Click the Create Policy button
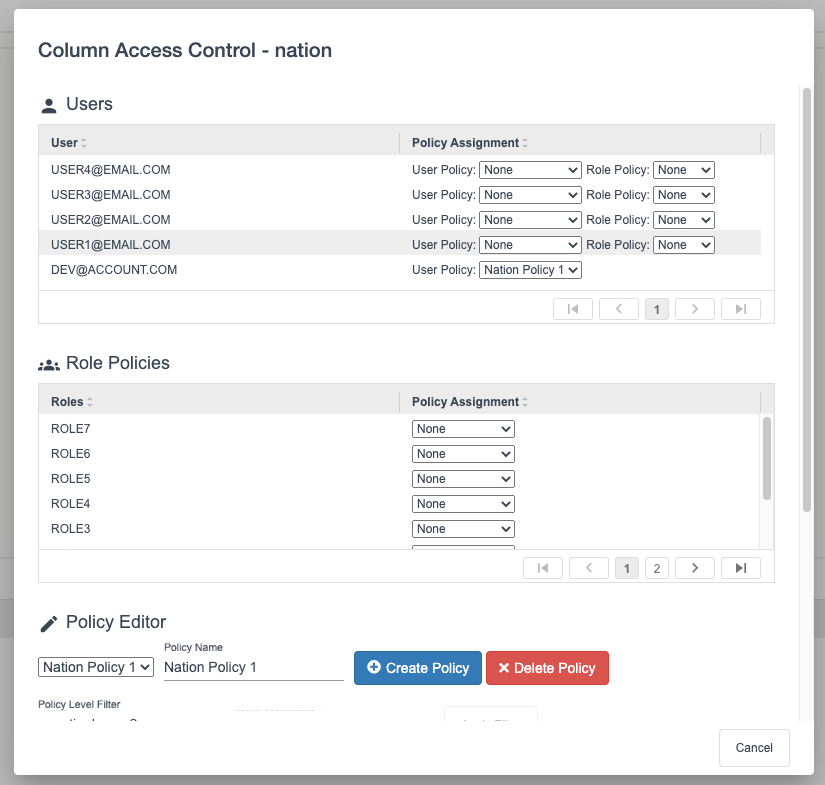 click(x=417, y=668)
